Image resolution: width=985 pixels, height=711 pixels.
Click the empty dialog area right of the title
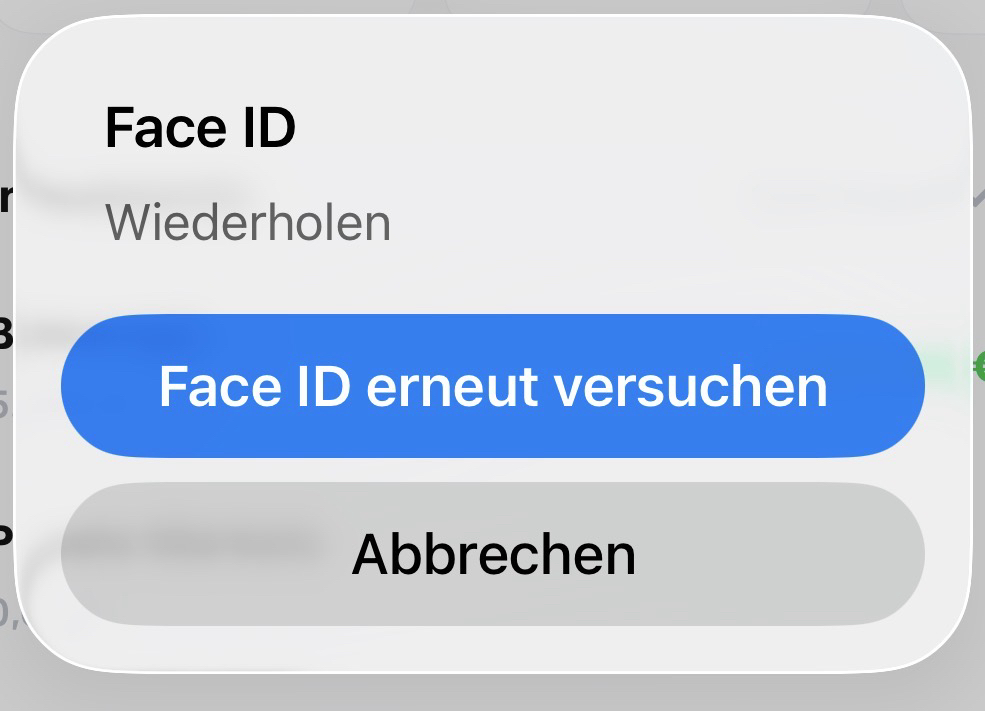(620, 128)
